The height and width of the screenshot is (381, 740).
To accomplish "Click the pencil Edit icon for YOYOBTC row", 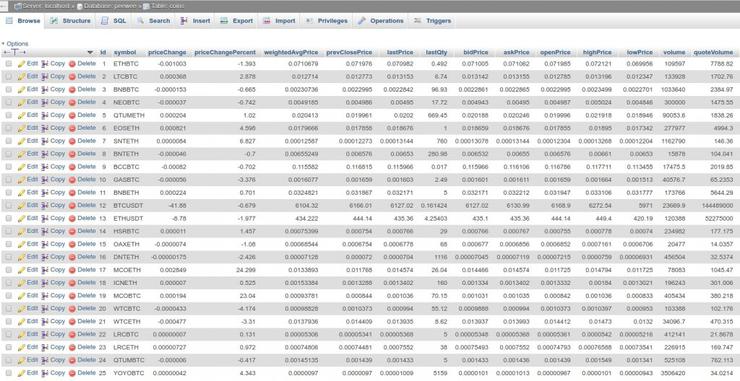I will click(21, 373).
